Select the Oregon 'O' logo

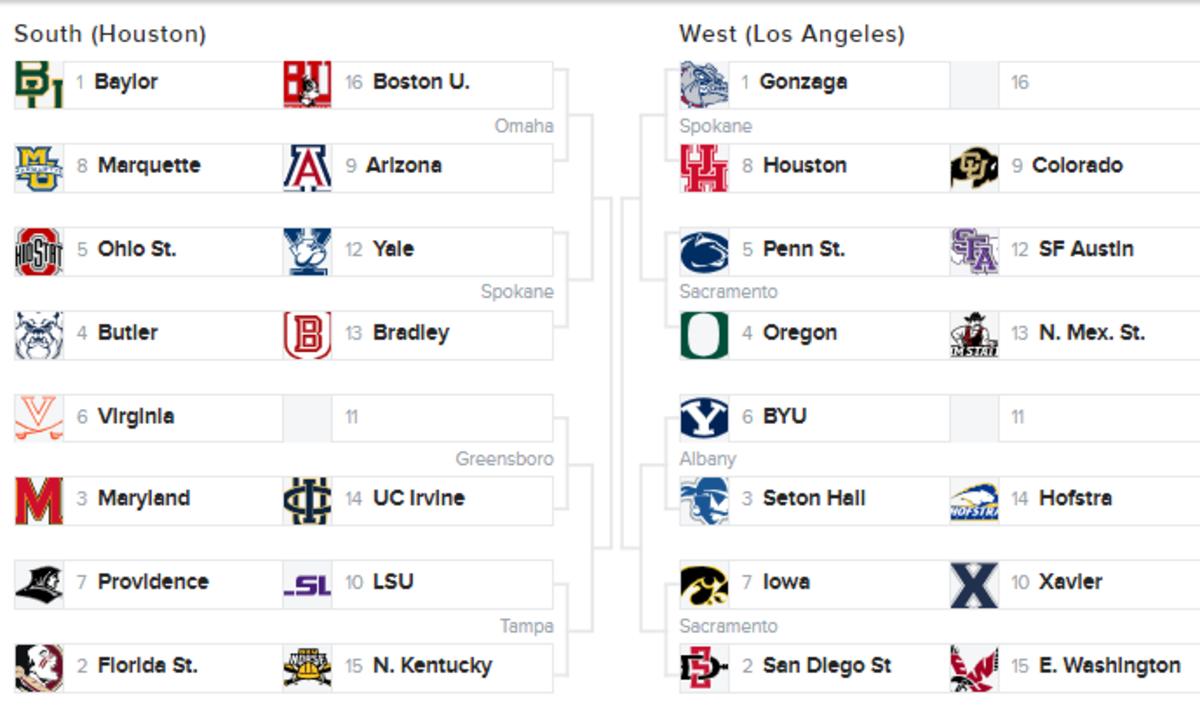click(x=704, y=335)
